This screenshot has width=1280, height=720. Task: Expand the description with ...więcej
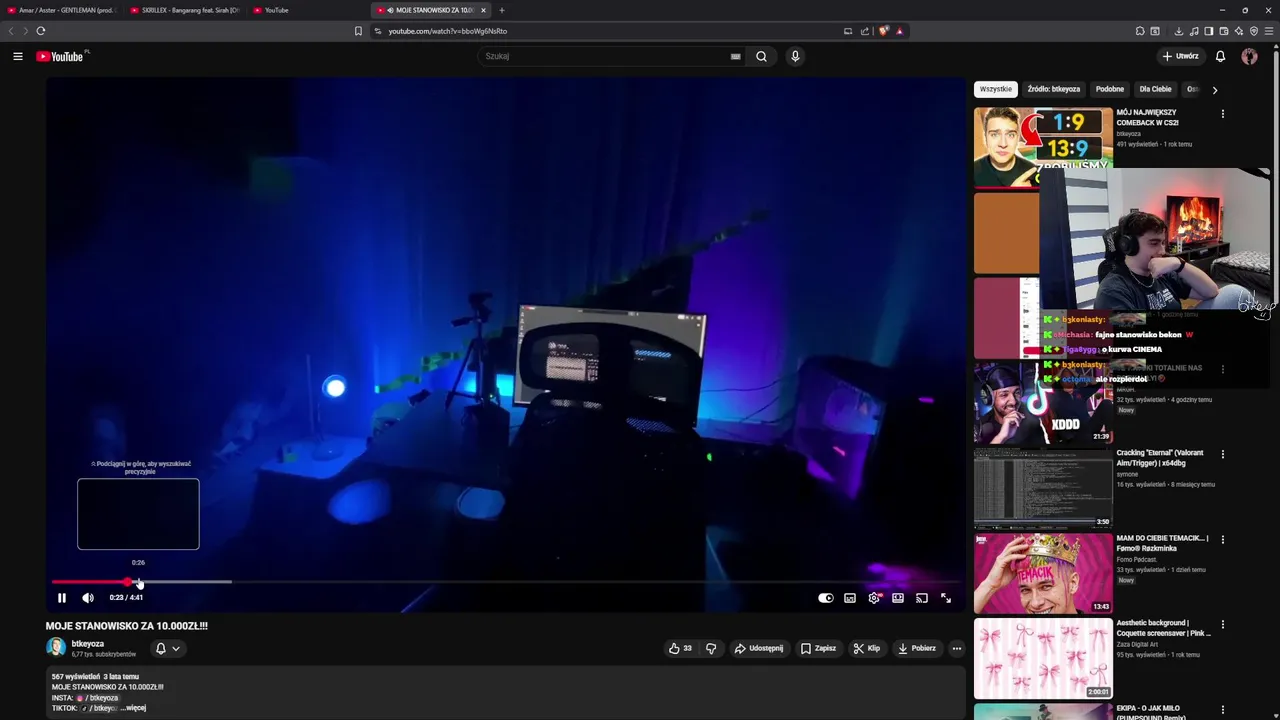[x=133, y=708]
